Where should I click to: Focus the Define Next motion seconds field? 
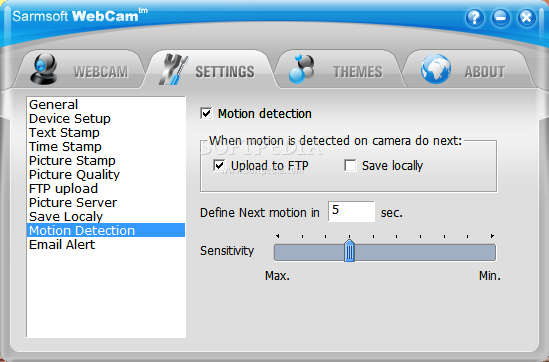pyautogui.click(x=351, y=211)
